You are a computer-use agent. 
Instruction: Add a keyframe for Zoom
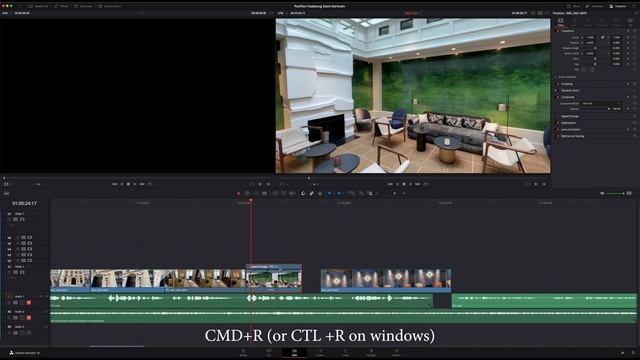tap(629, 37)
